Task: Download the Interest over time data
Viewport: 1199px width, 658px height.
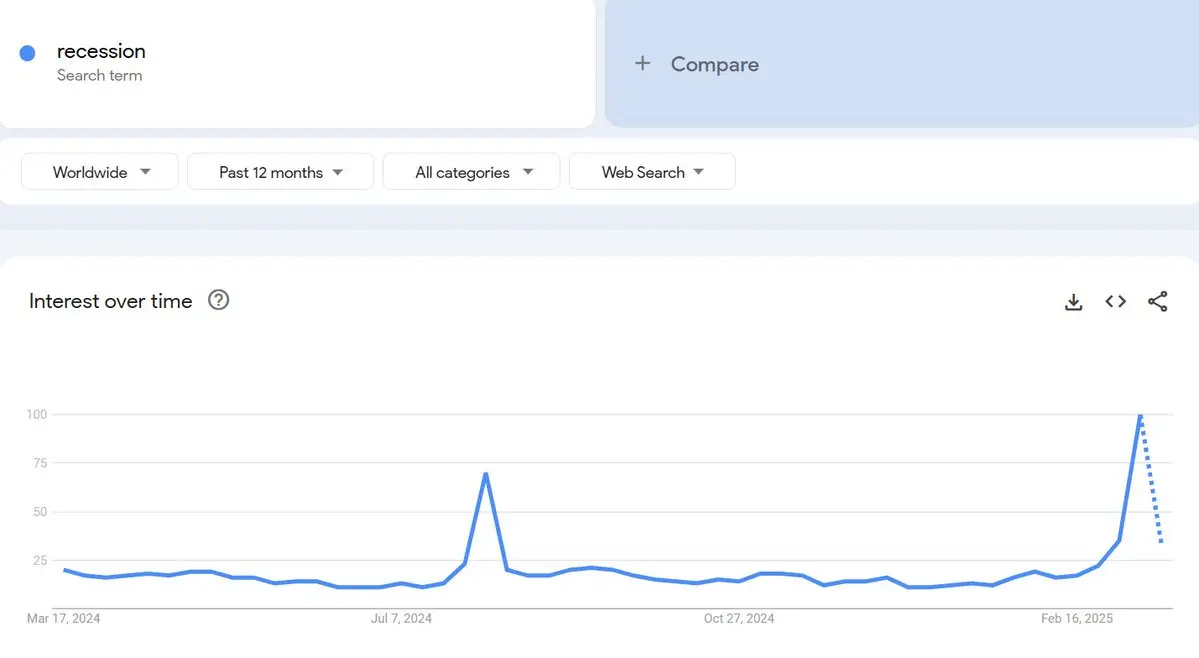Action: [1073, 302]
